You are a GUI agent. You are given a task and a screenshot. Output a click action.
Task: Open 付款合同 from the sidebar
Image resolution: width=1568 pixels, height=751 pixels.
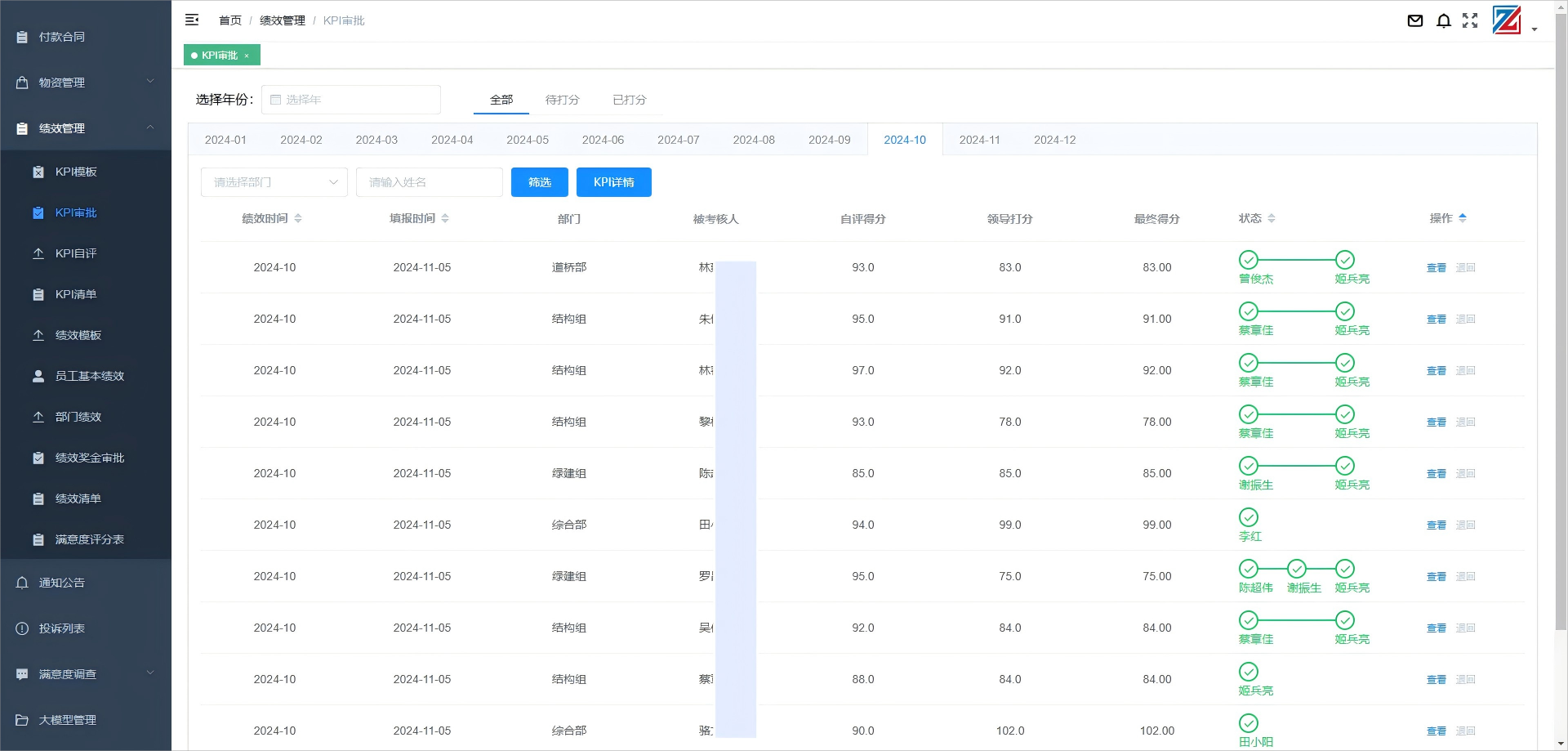pyautogui.click(x=61, y=37)
